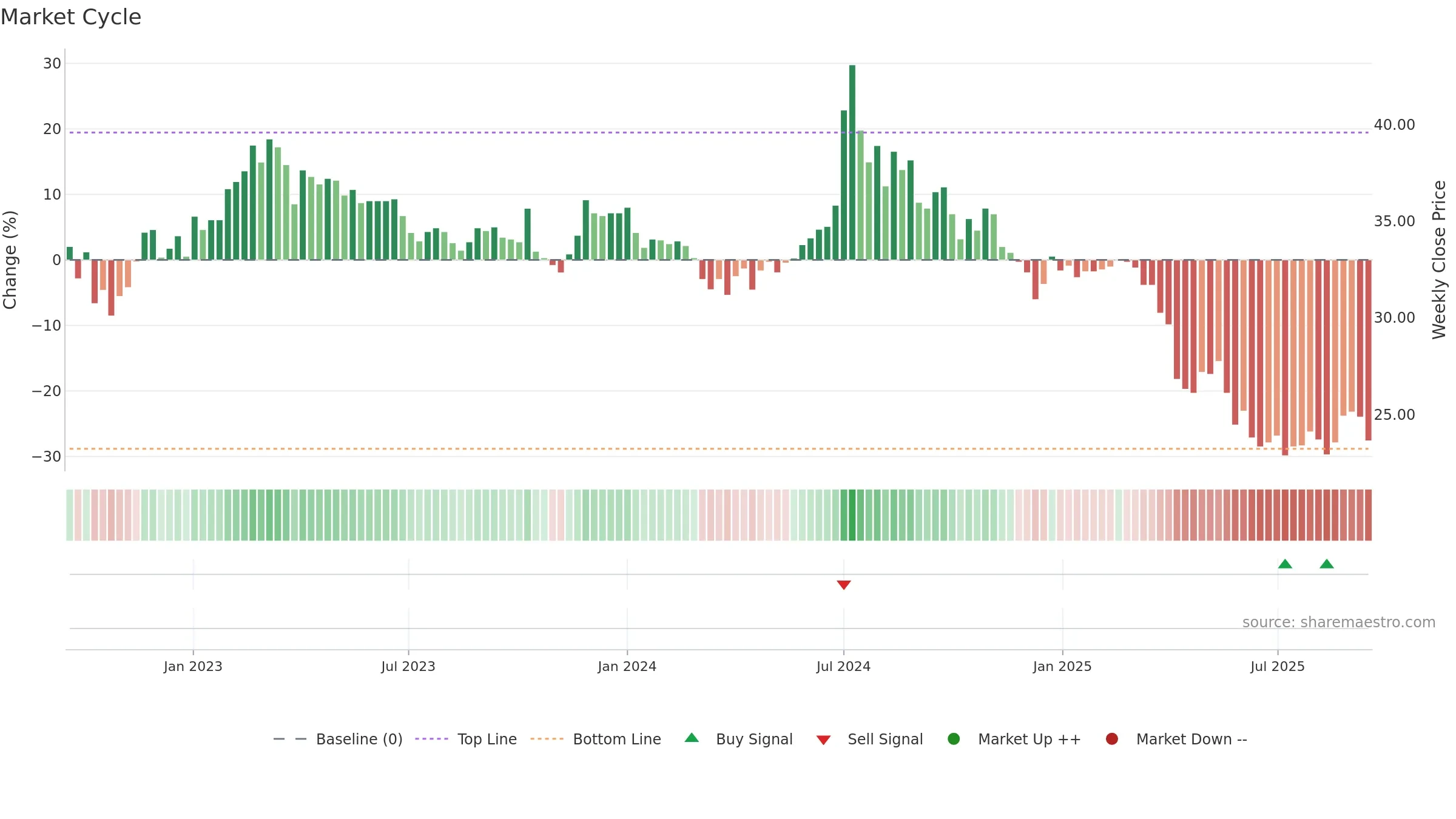1456x819 pixels.
Task: Click the first pale green heatmap cell on the left
Action: (x=70, y=515)
